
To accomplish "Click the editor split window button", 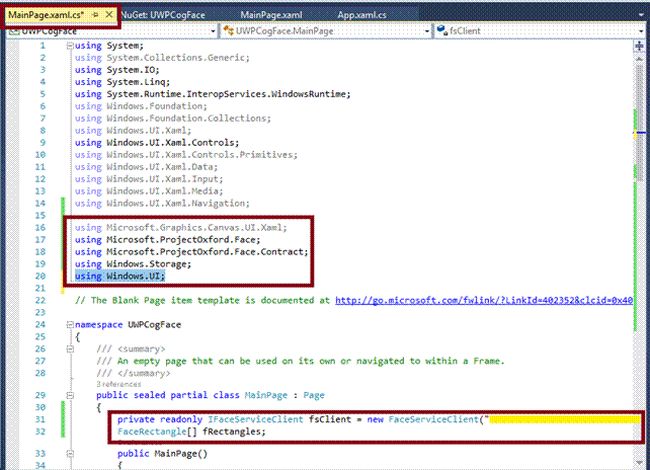I will coord(639,46).
